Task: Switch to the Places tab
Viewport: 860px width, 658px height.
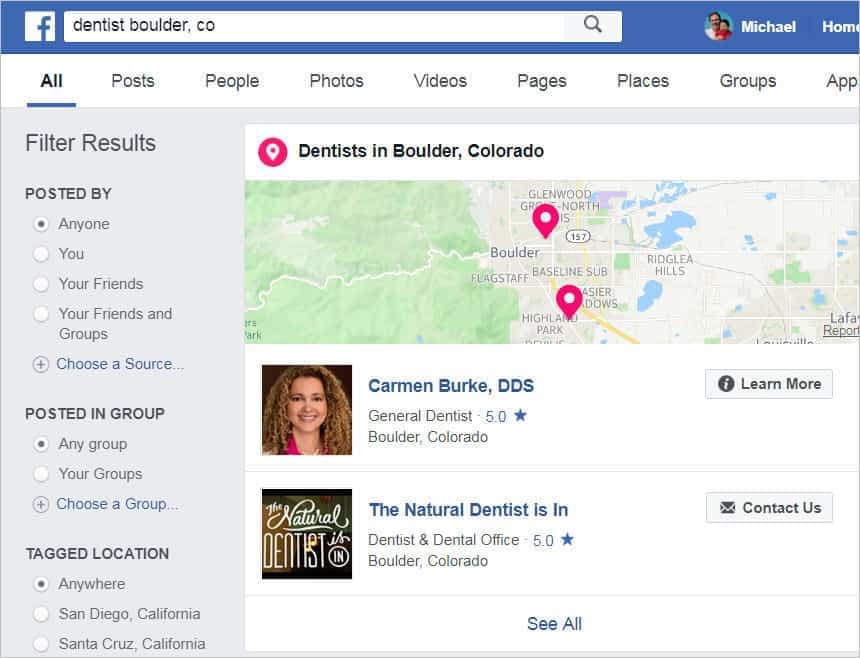Action: click(x=643, y=81)
